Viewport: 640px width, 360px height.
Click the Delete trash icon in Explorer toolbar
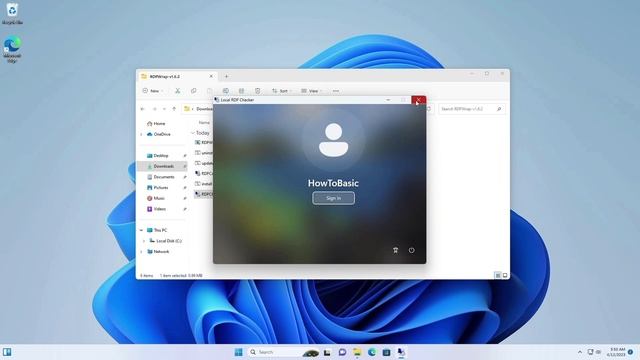click(258, 91)
